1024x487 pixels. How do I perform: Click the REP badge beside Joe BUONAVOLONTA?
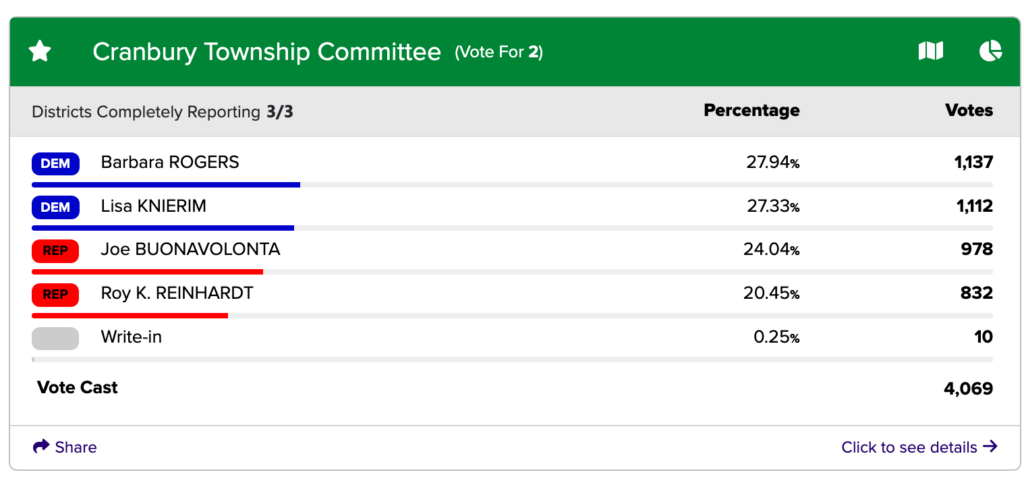click(x=55, y=250)
